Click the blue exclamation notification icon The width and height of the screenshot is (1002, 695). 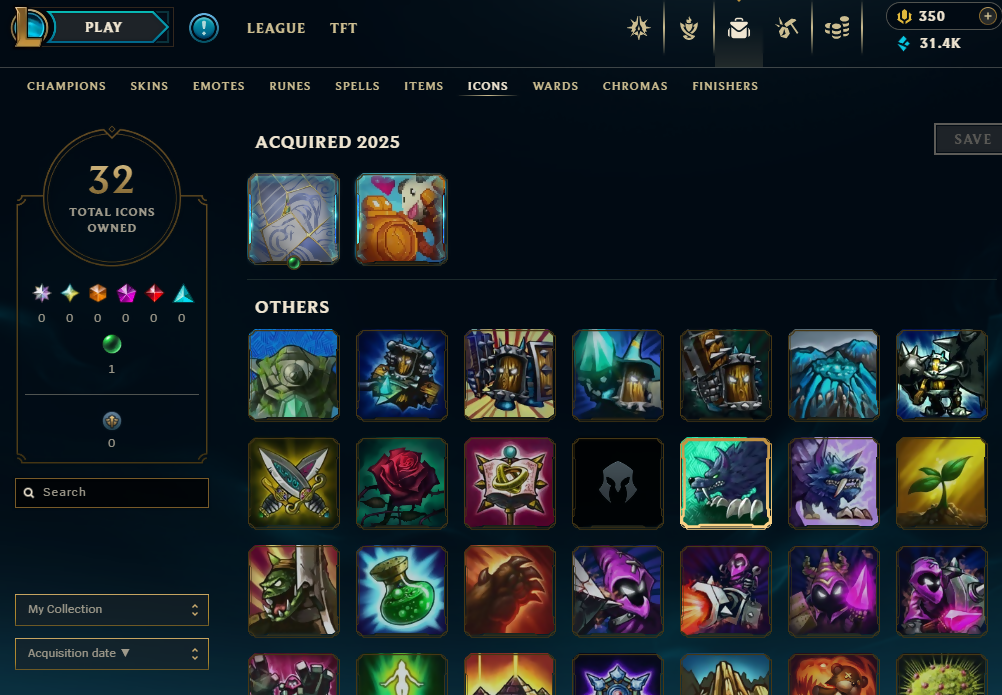point(204,27)
